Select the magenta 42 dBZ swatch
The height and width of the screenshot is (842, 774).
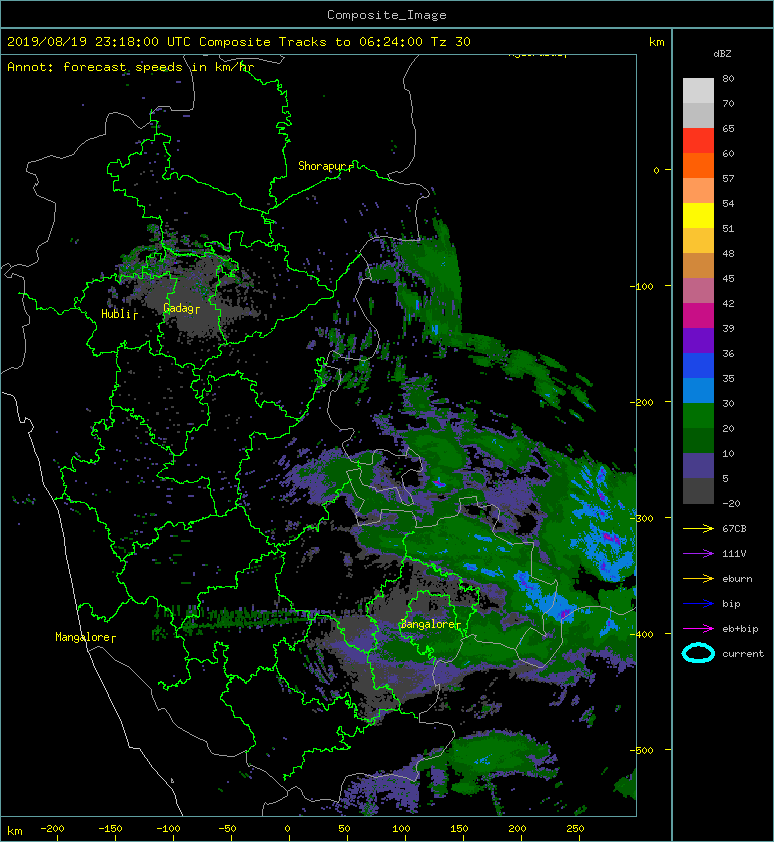coord(698,315)
